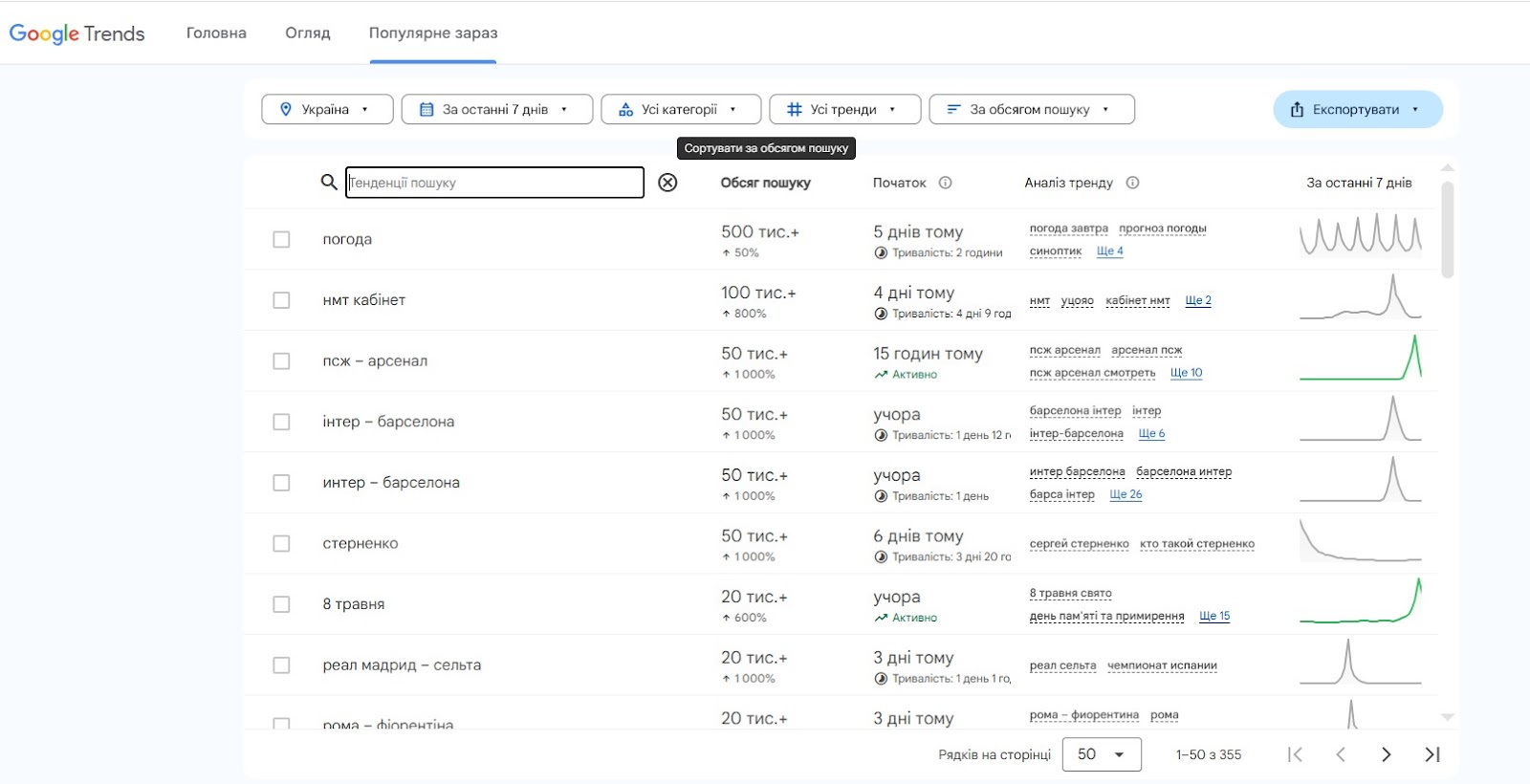Select the 8 травня checkbox
The image size is (1530, 784).
tap(281, 604)
